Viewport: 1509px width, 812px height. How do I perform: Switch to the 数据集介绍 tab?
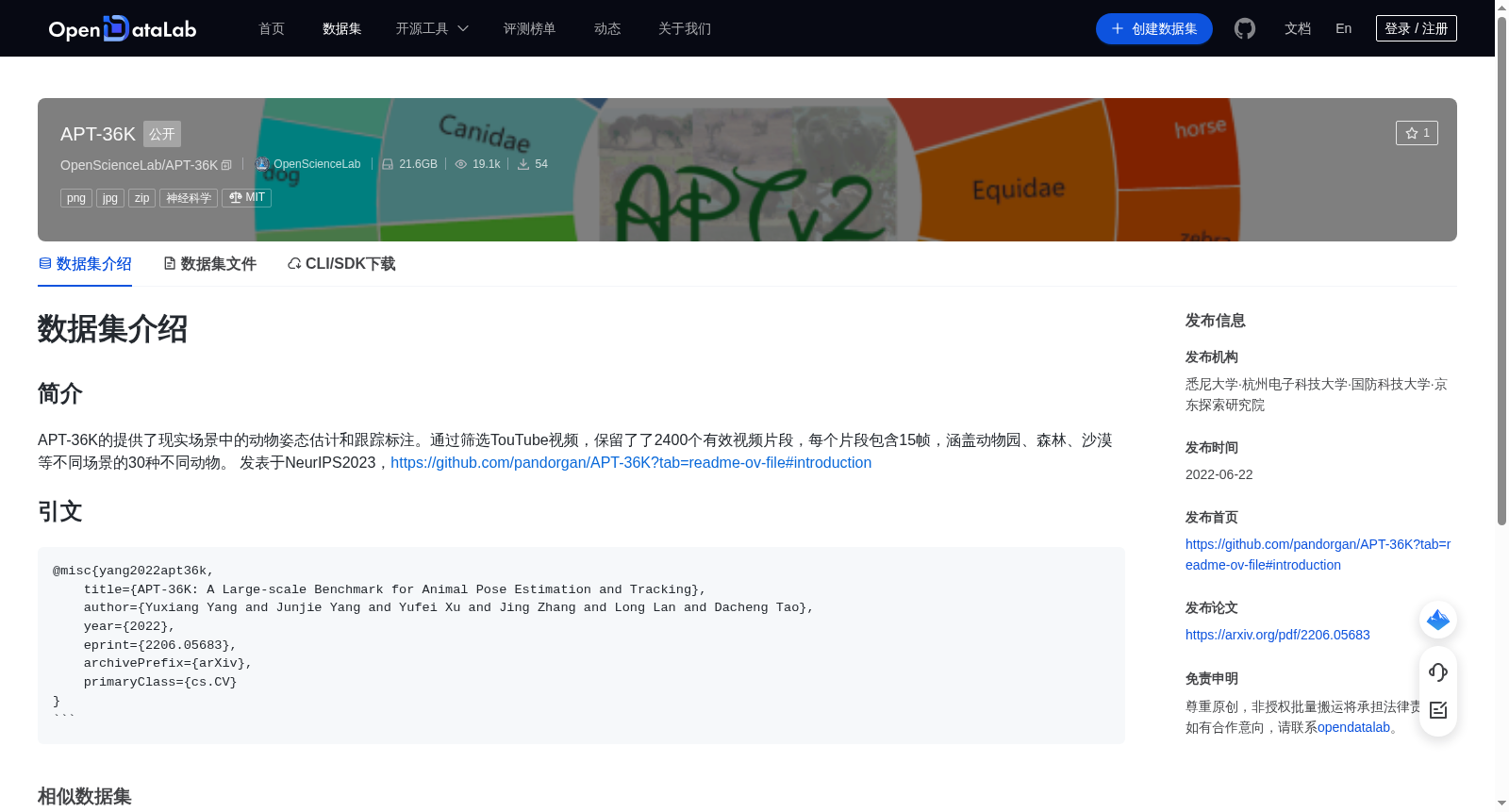[85, 264]
